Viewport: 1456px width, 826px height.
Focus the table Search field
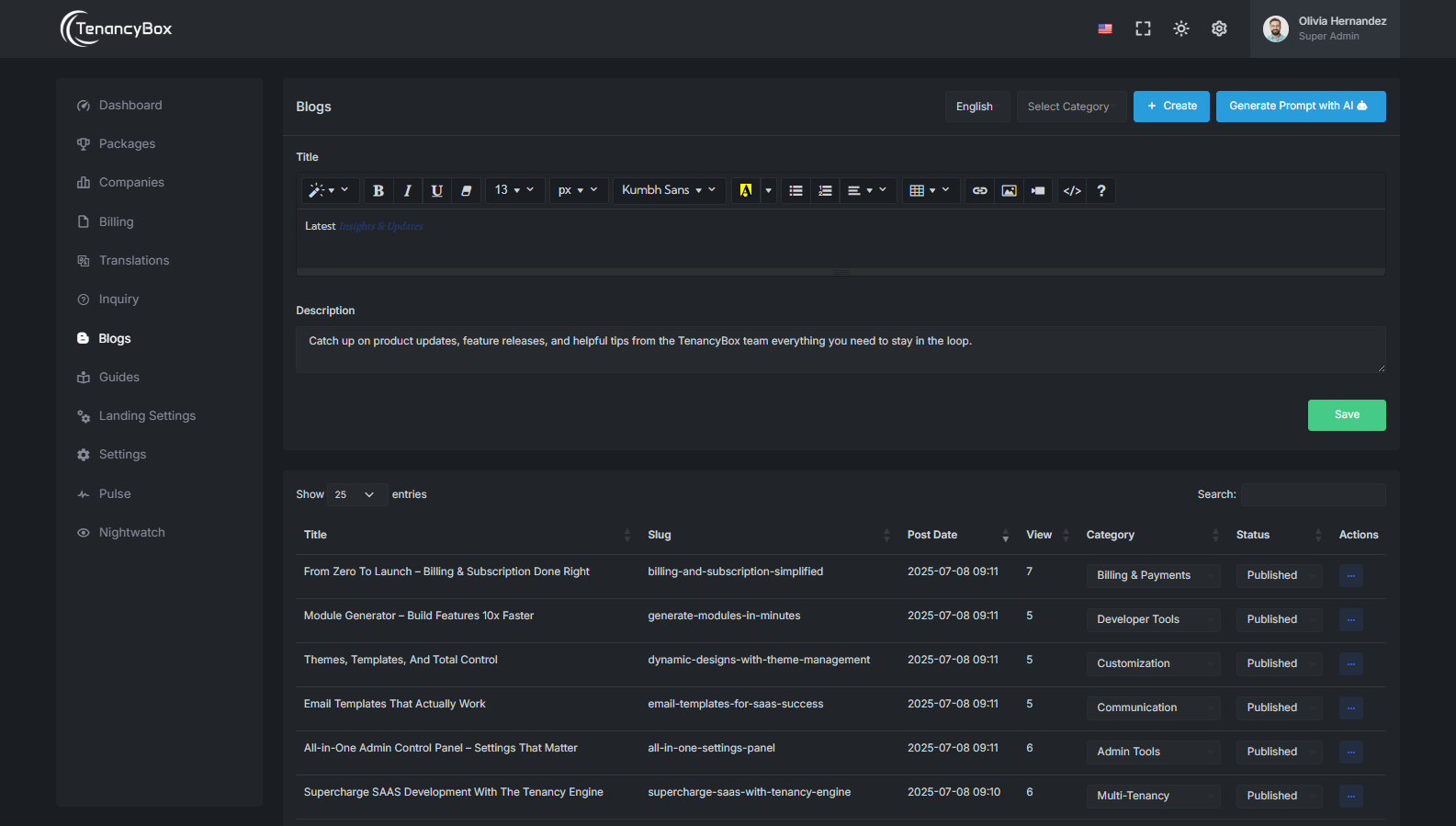[1313, 494]
